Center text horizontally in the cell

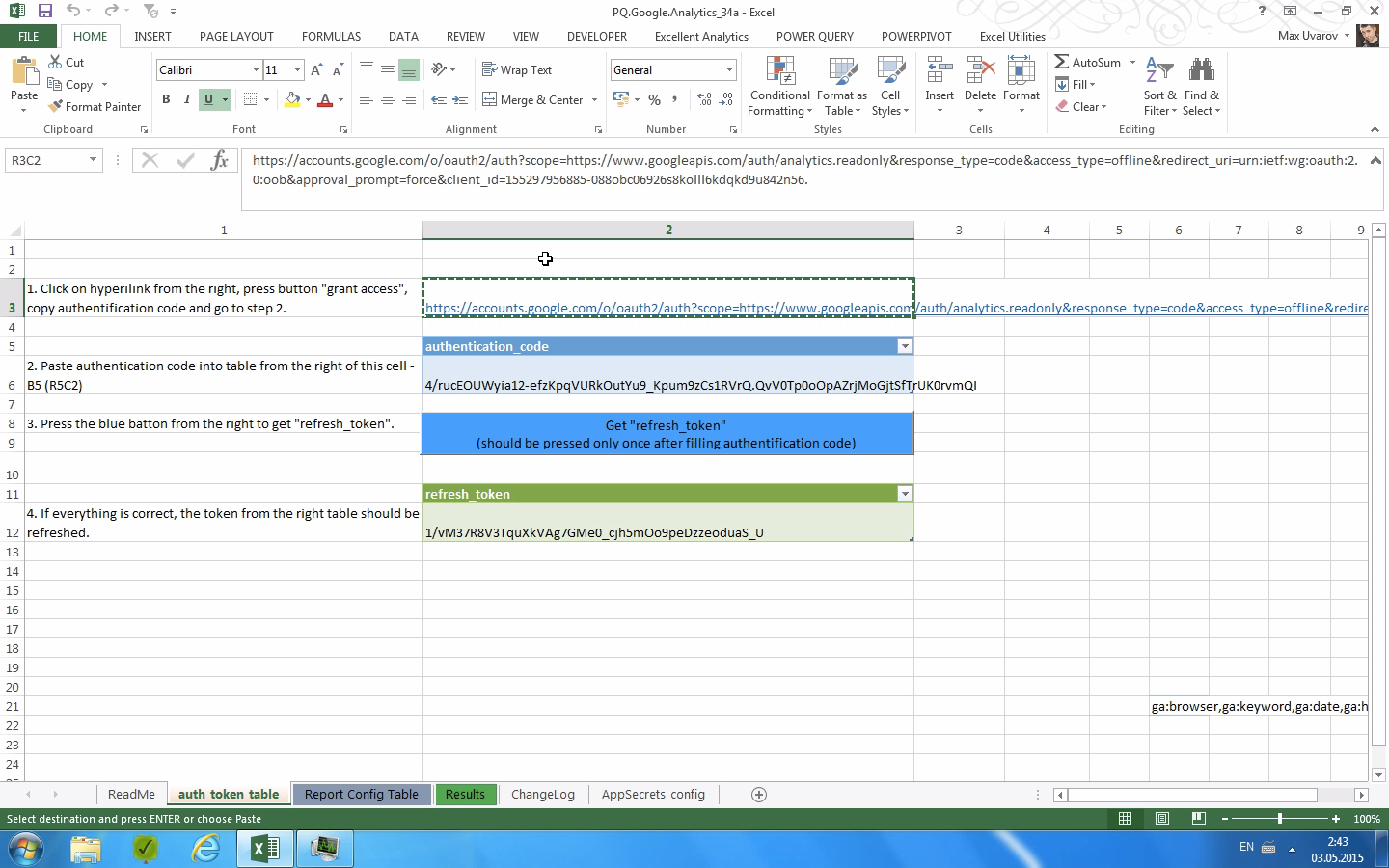point(387,99)
